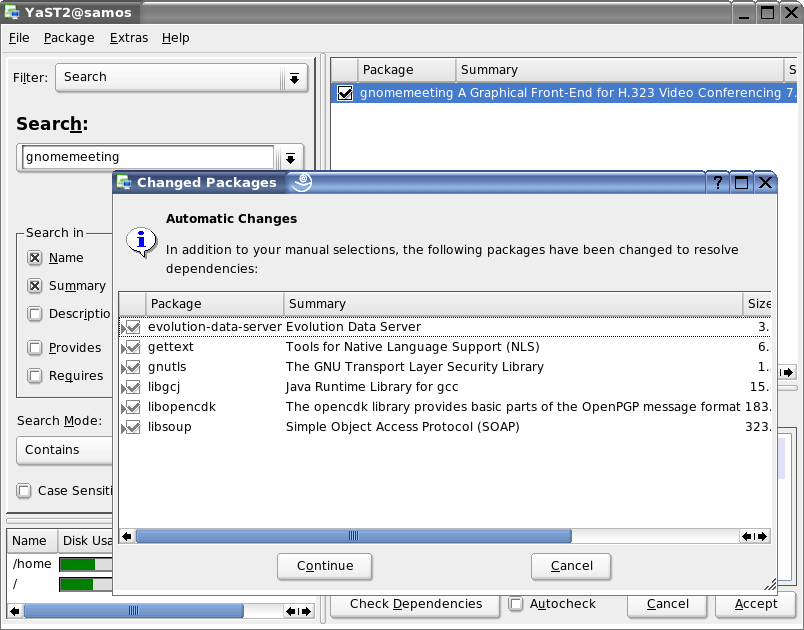
Task: Open the search history dropdown arrow
Action: [290, 157]
